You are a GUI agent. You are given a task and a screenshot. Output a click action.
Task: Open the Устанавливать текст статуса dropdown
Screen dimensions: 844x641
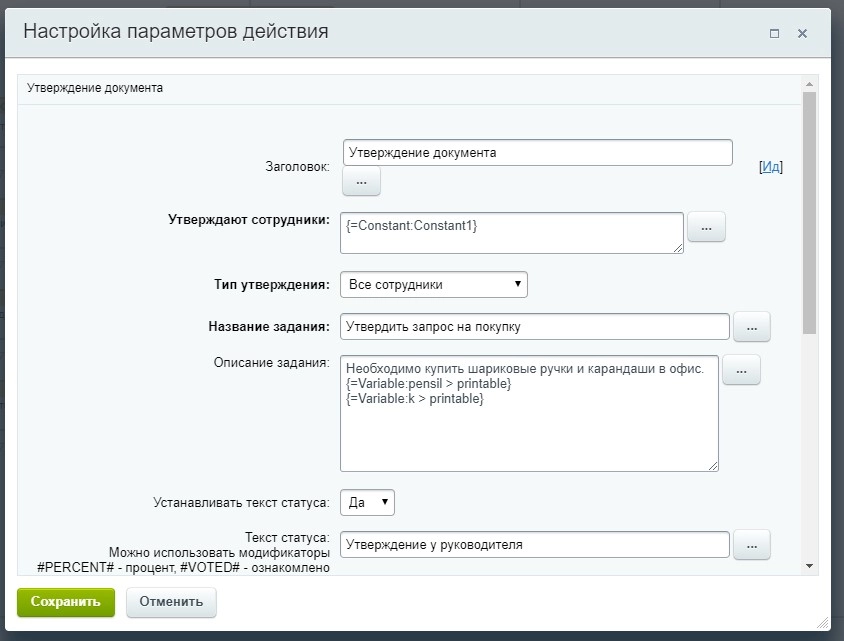pos(367,502)
